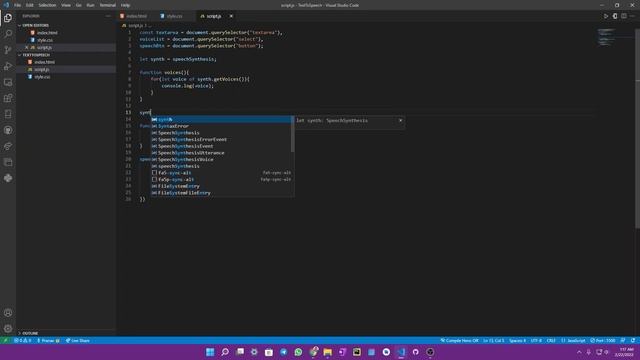The height and width of the screenshot is (360, 640).
Task: Change the UTF-8 encoding selector
Action: 536,340
